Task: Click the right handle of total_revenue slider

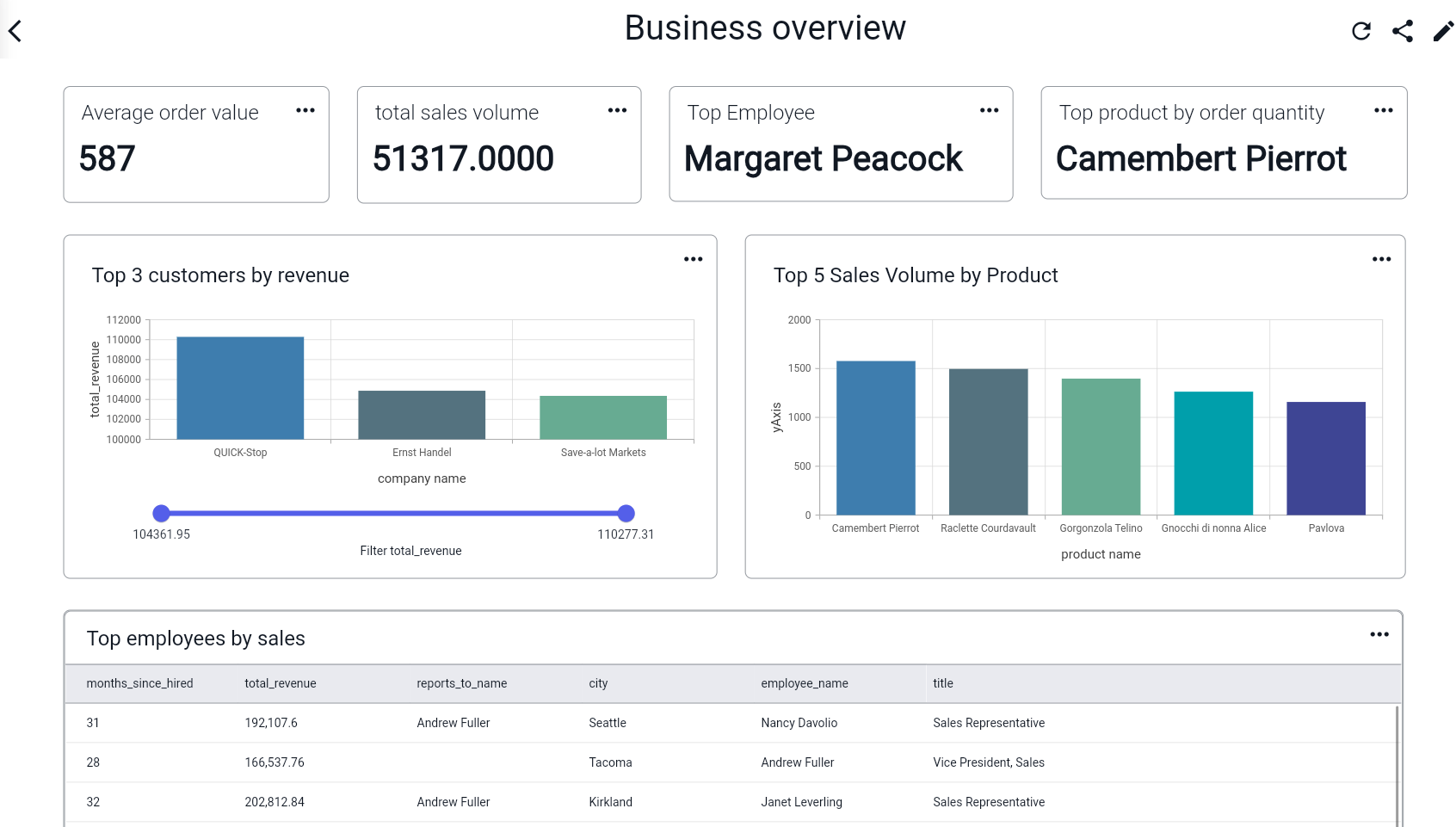Action: (626, 513)
